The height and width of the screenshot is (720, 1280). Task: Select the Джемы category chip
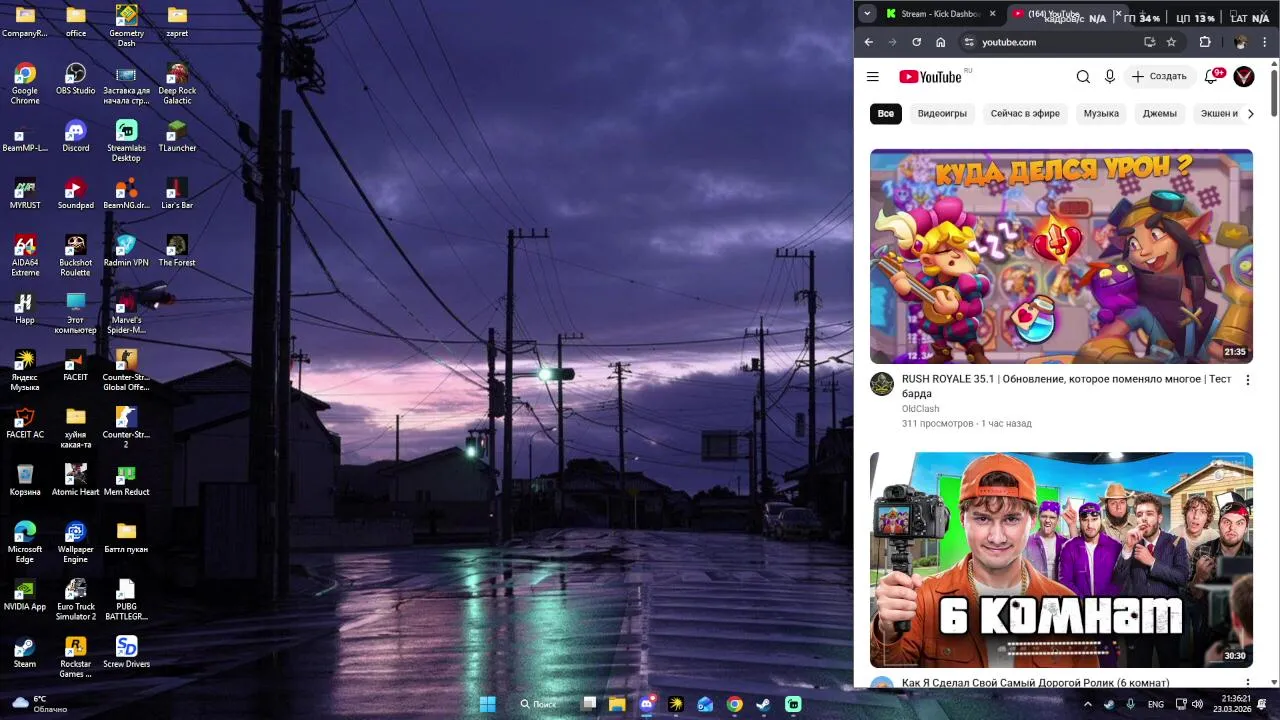point(1160,114)
